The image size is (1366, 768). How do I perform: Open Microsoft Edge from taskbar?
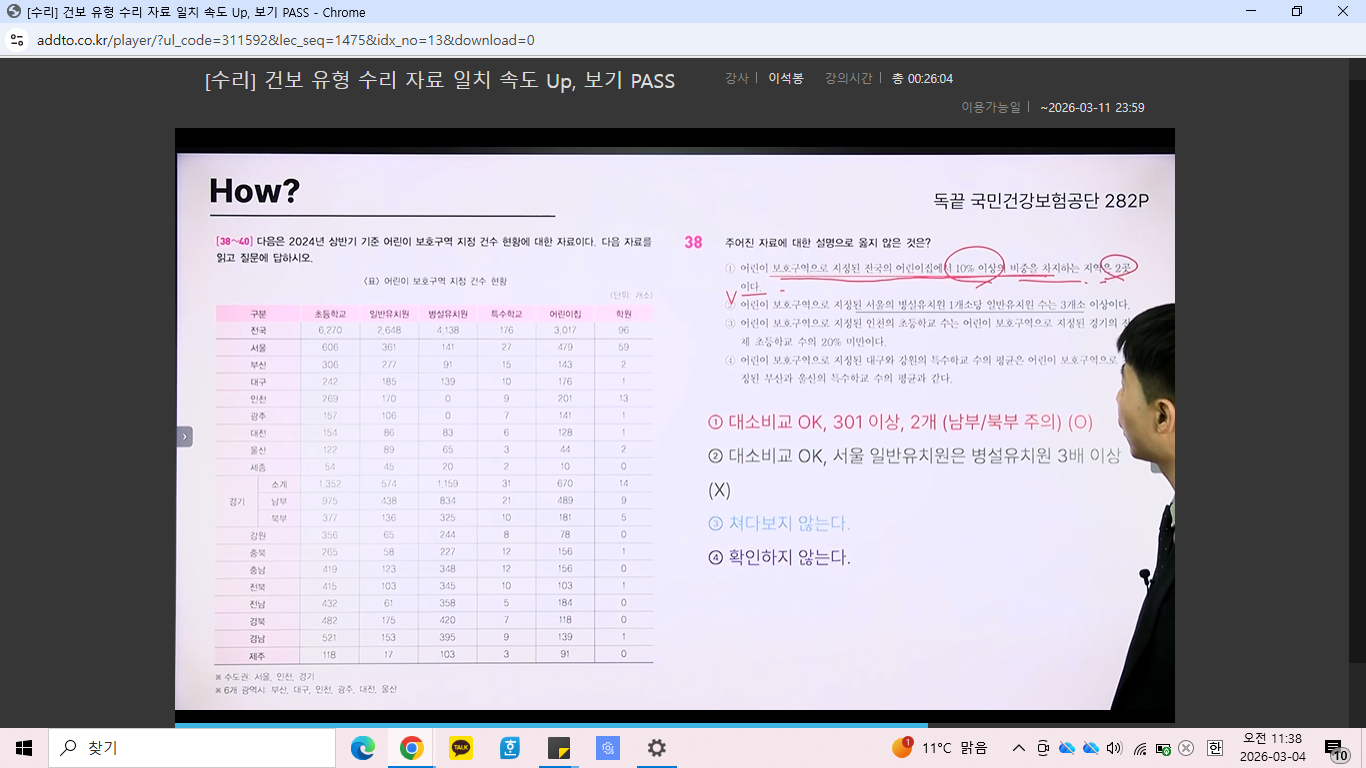(x=363, y=748)
